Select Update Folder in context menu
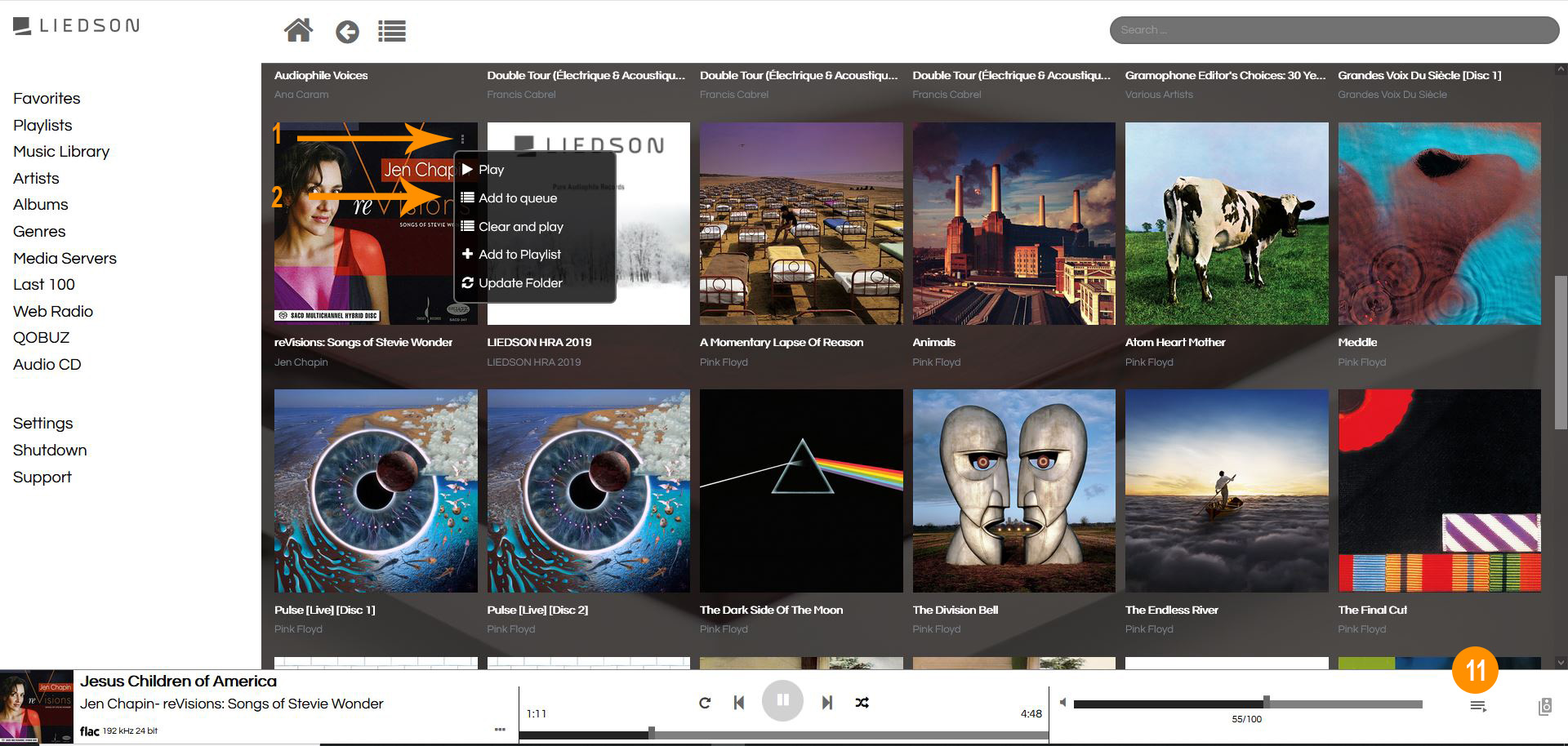1568x746 pixels. tap(520, 282)
